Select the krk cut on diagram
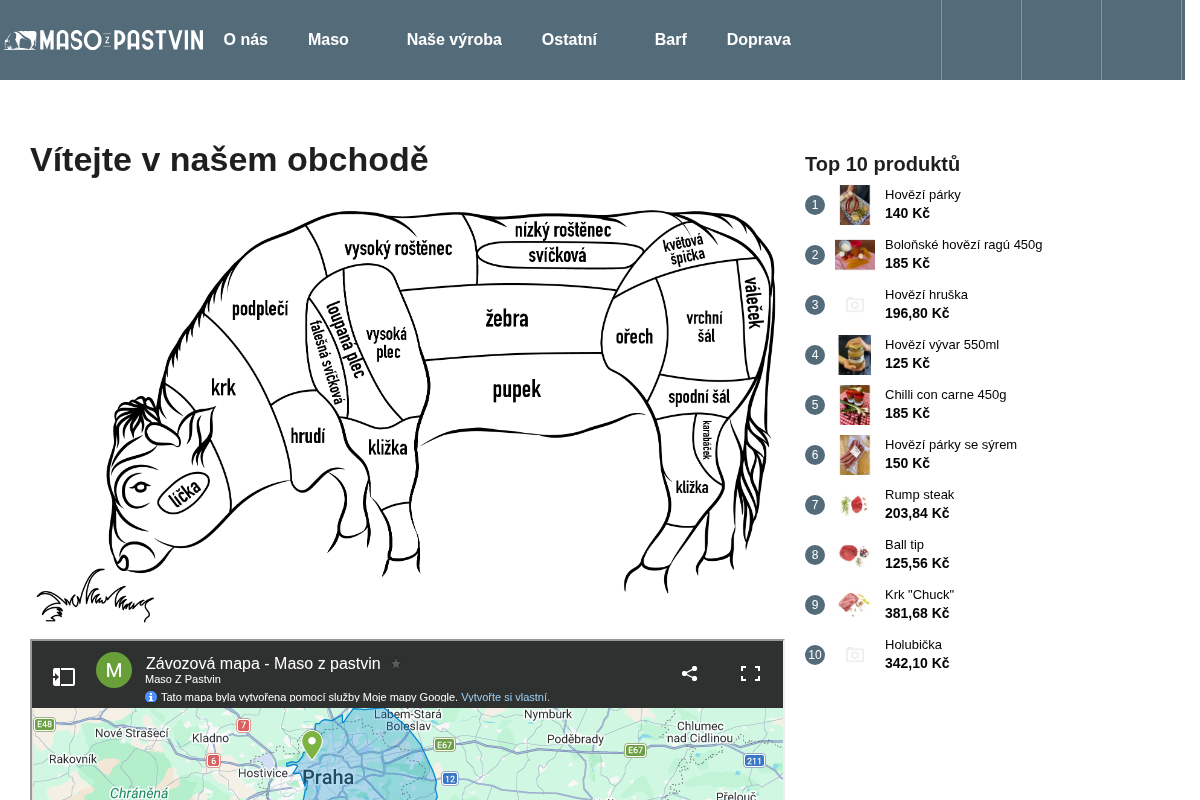Image resolution: width=1200 pixels, height=800 pixels. click(223, 388)
